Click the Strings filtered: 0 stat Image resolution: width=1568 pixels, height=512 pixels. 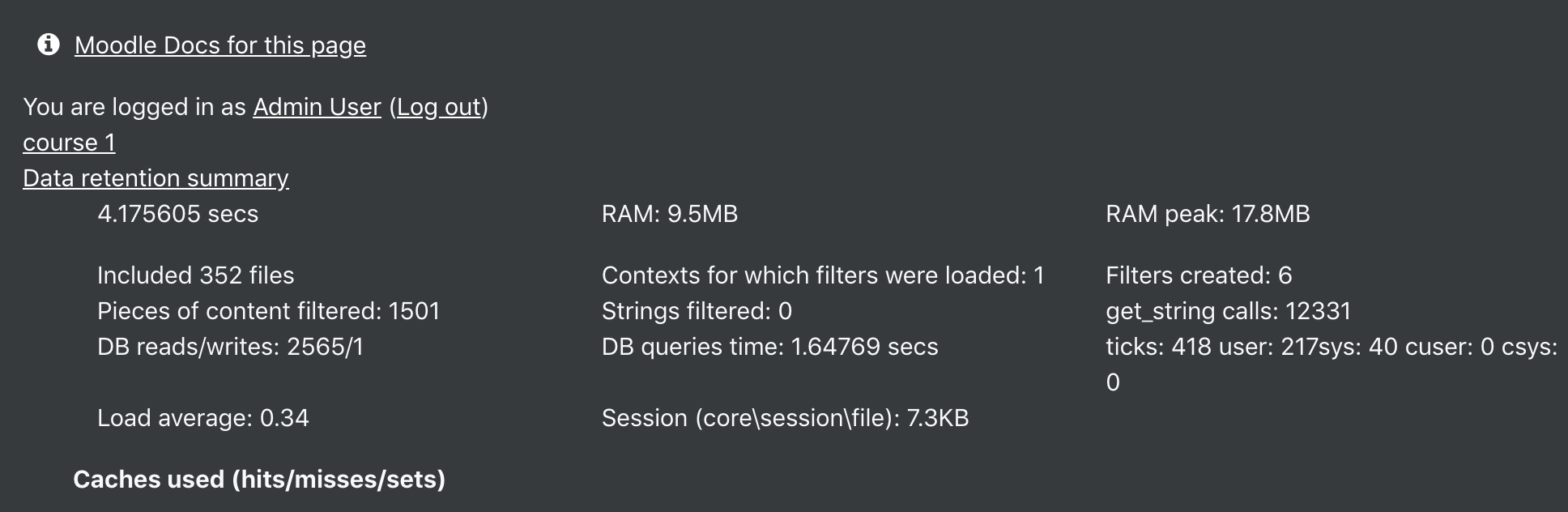pyautogui.click(x=697, y=311)
